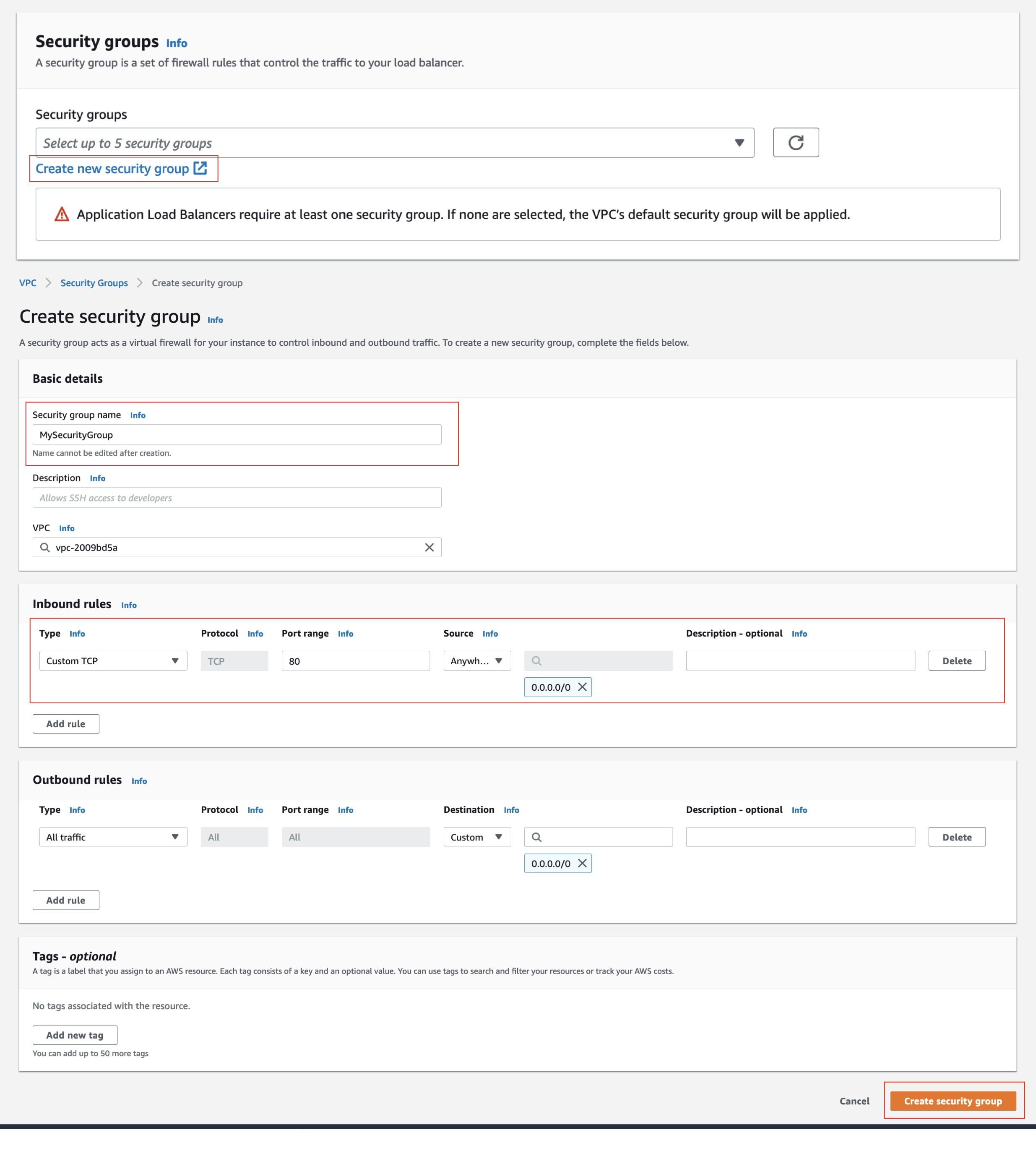
Task: Open the inbound Source Anywhere dropdown
Action: 476,660
